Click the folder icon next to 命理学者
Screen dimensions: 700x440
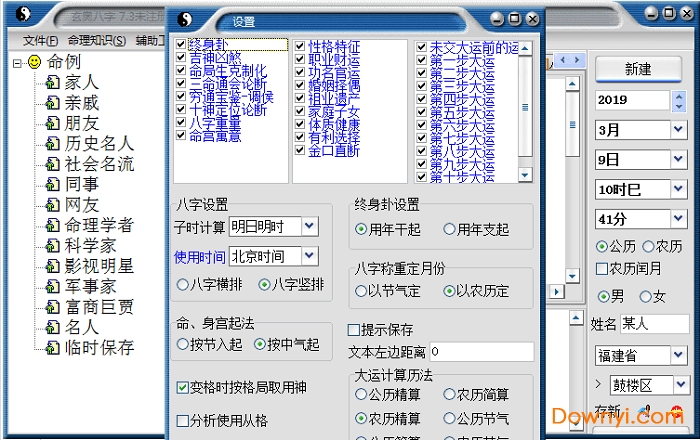53,225
